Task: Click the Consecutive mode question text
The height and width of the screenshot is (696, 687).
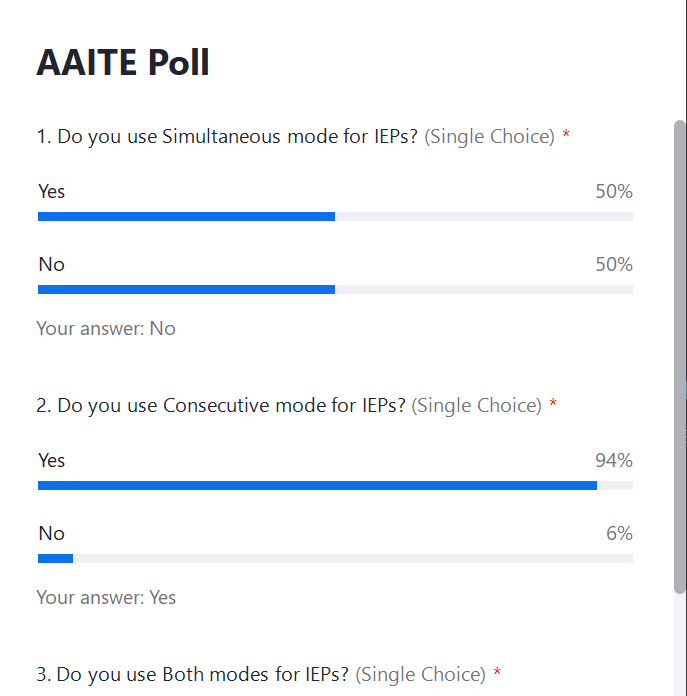Action: tap(222, 406)
